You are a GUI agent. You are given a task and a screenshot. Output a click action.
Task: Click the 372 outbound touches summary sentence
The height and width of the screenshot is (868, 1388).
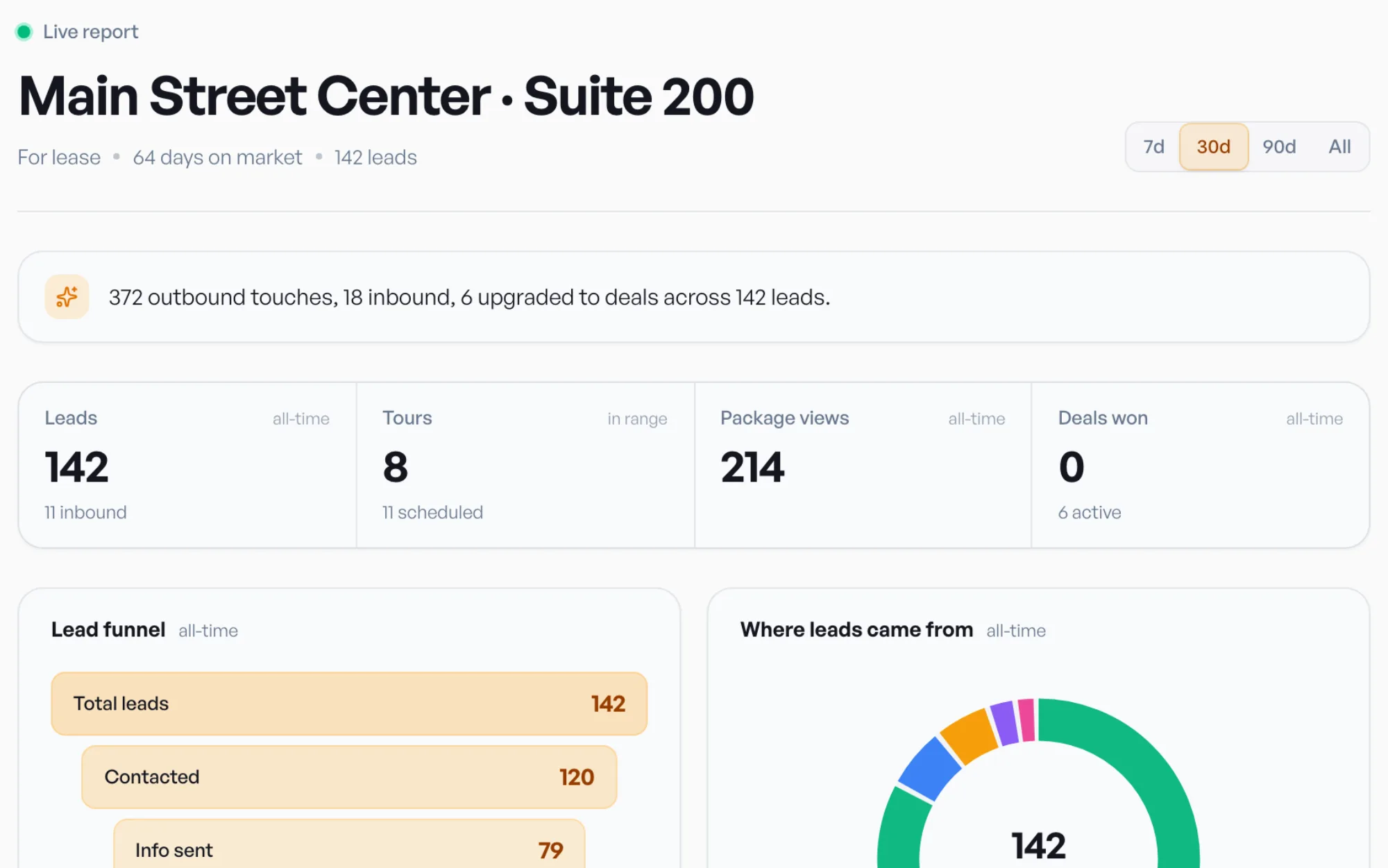click(469, 297)
